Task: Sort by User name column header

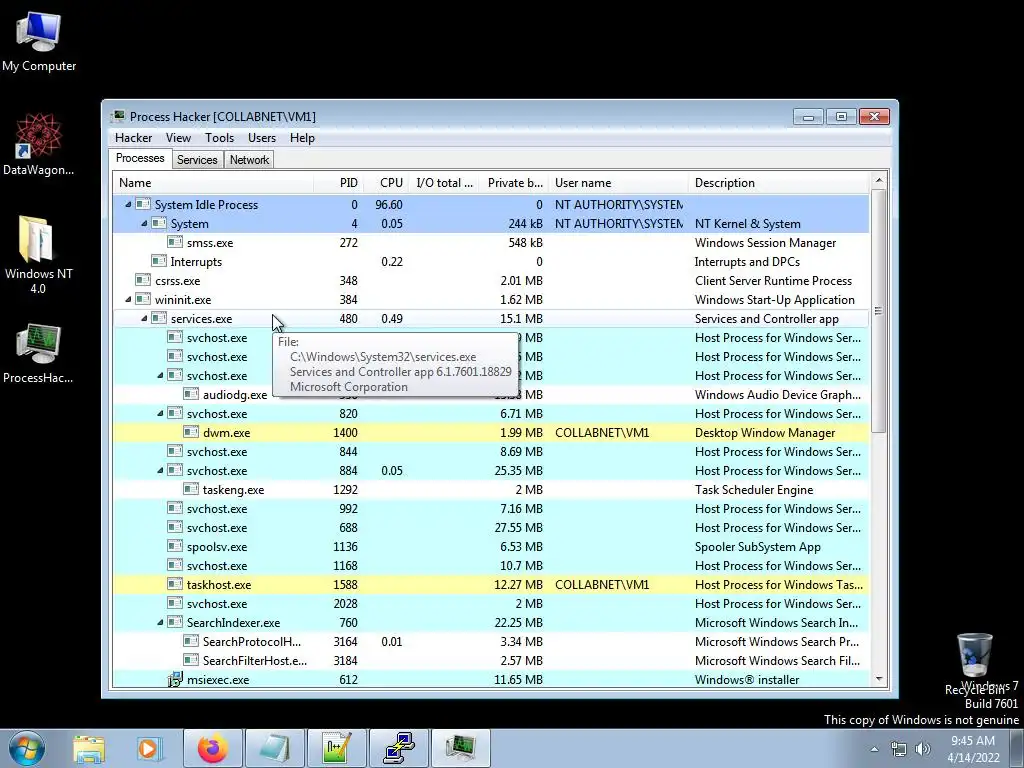Action: coord(619,183)
